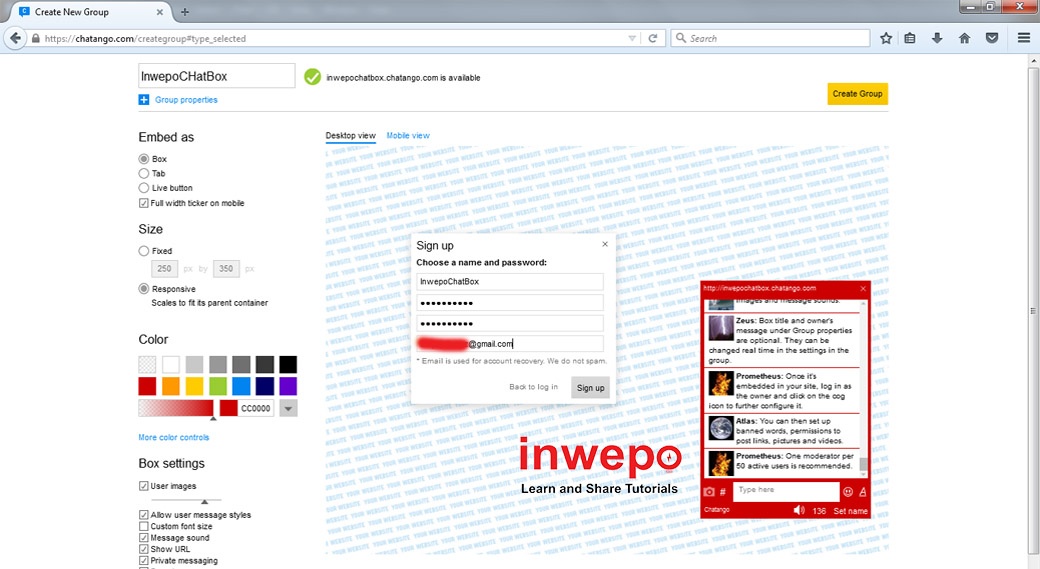The width and height of the screenshot is (1040, 569).
Task: Close the Sign up dialog
Action: [x=605, y=244]
